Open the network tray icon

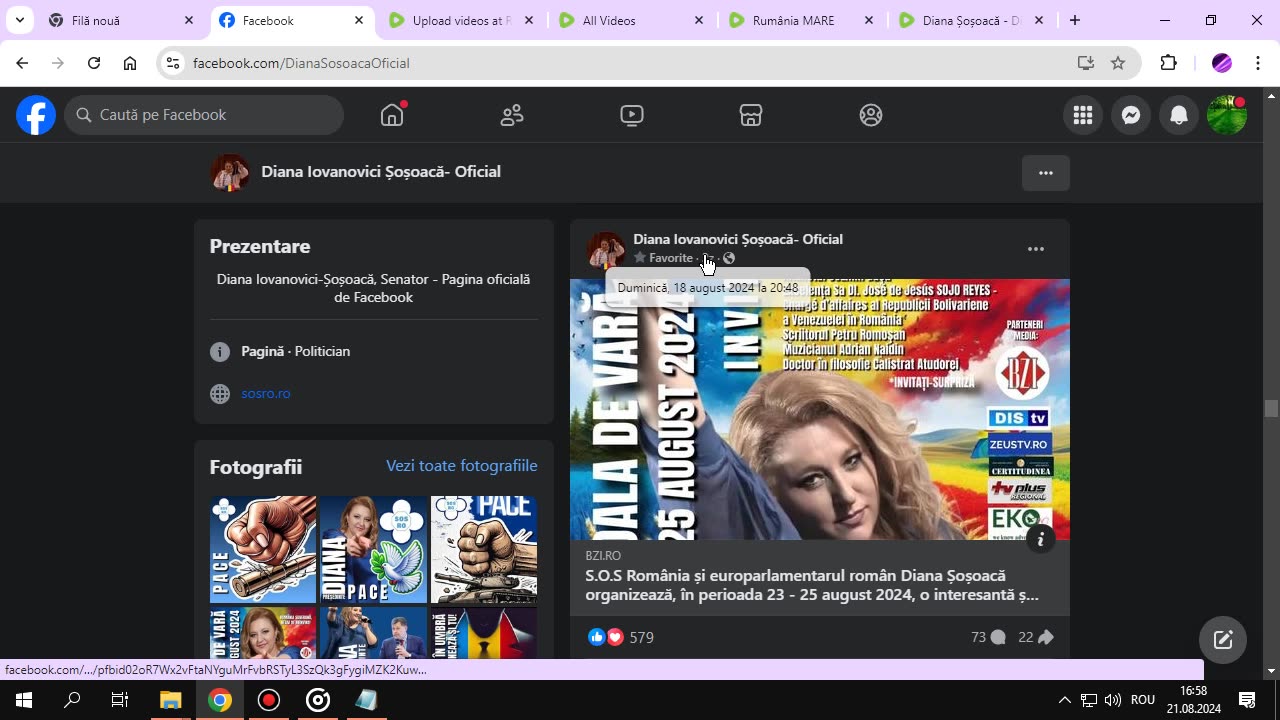click(x=1089, y=700)
